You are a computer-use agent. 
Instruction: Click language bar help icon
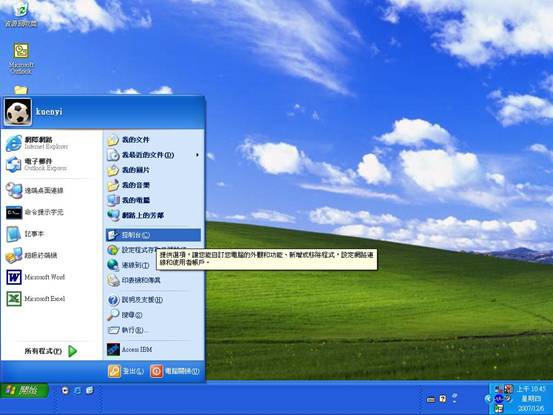442,399
